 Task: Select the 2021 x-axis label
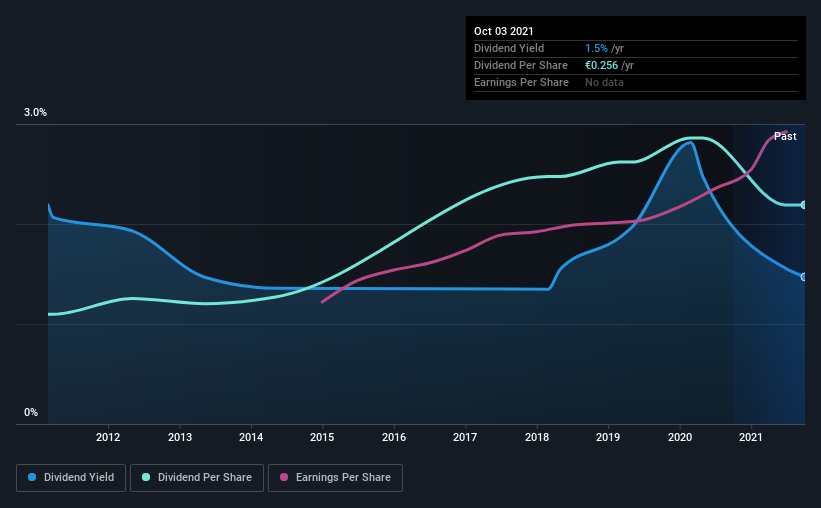point(751,437)
